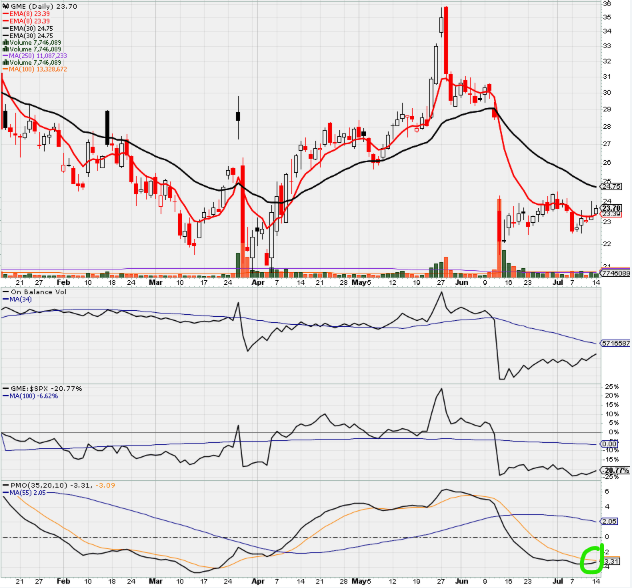Click the 5715587 OBV moving average tag
Image resolution: width=632 pixels, height=588 pixels.
(x=615, y=343)
